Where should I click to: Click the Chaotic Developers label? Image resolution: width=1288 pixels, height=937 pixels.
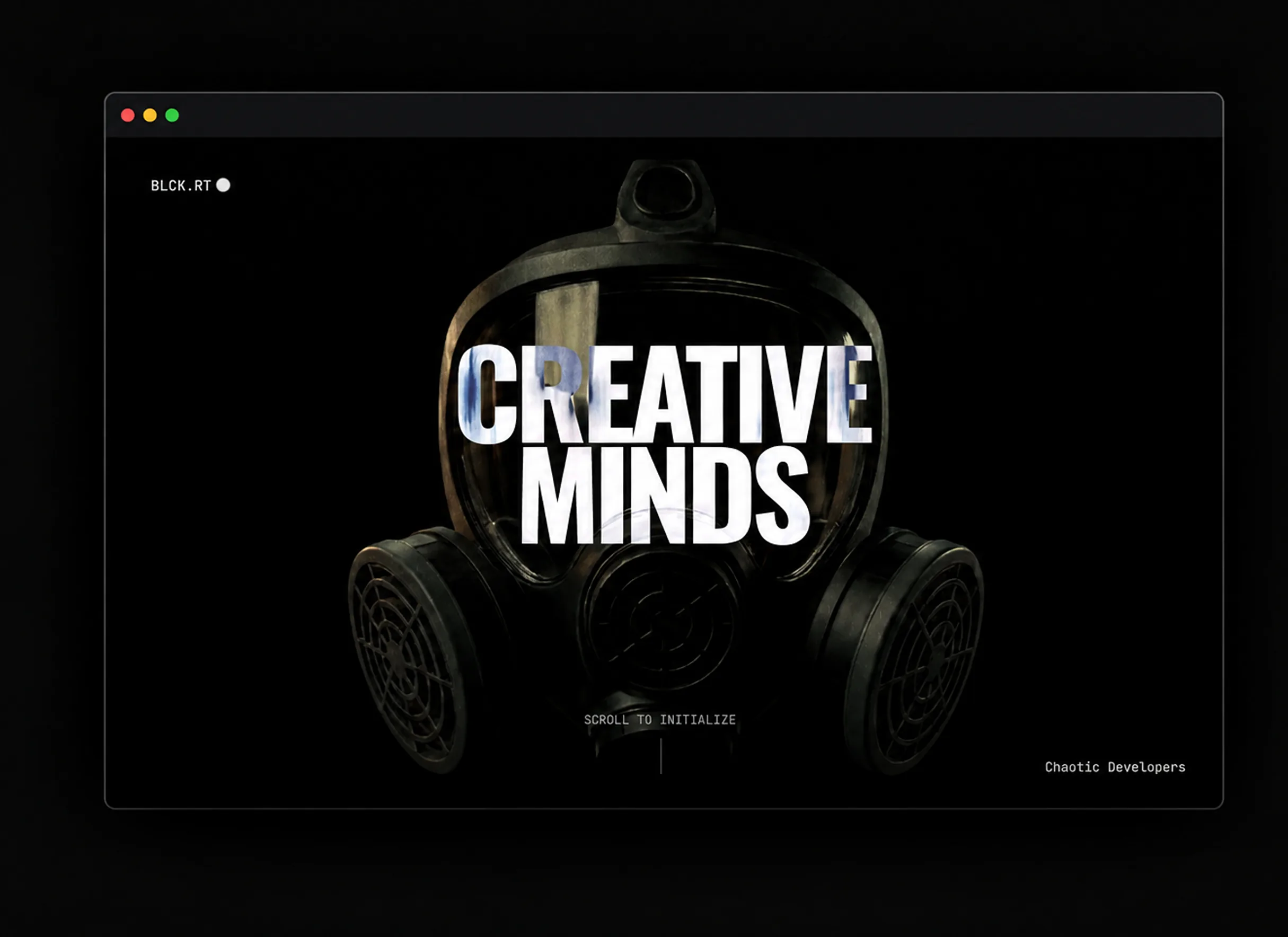pos(1115,767)
